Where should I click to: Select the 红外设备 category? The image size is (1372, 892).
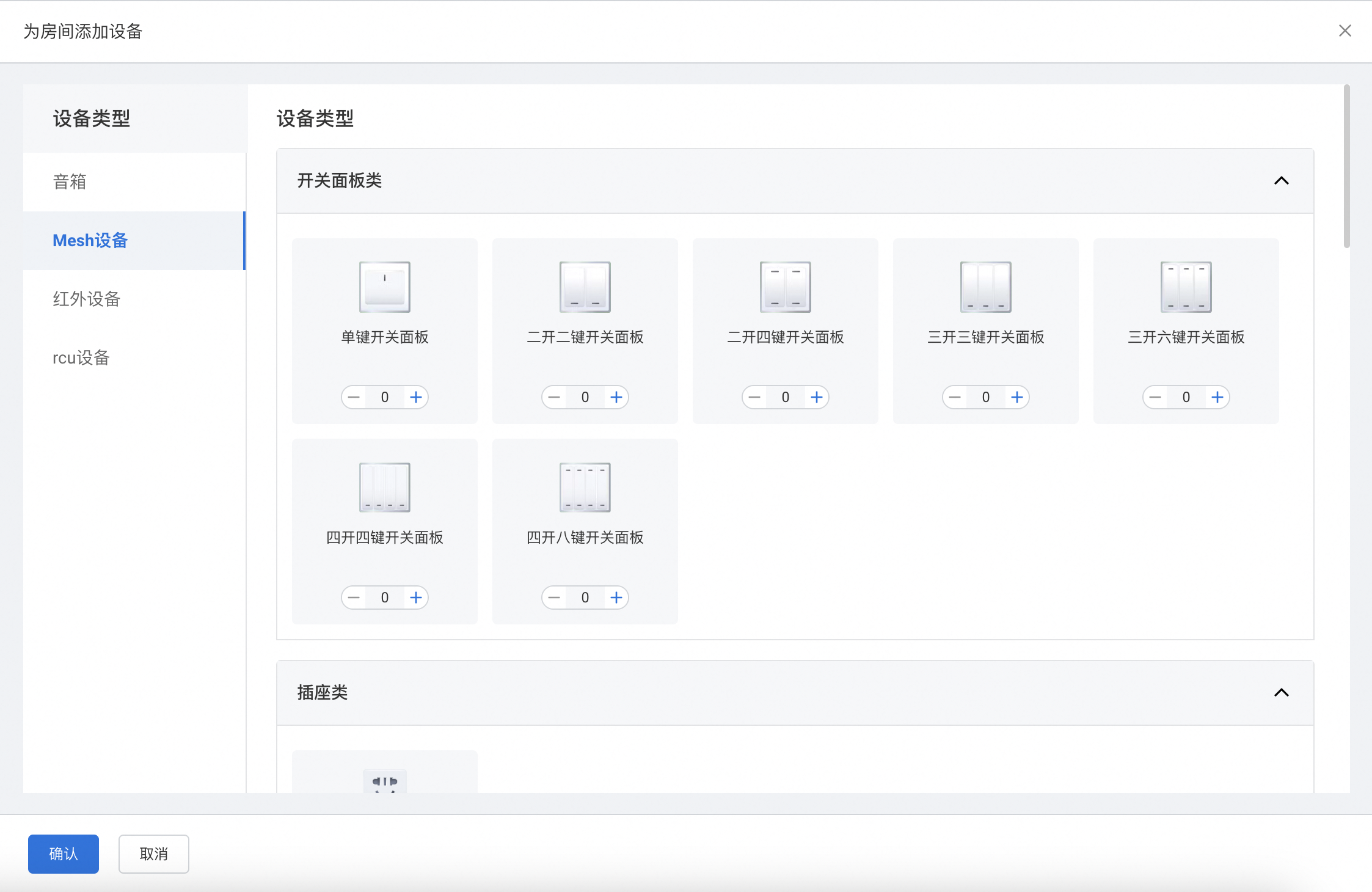click(86, 299)
